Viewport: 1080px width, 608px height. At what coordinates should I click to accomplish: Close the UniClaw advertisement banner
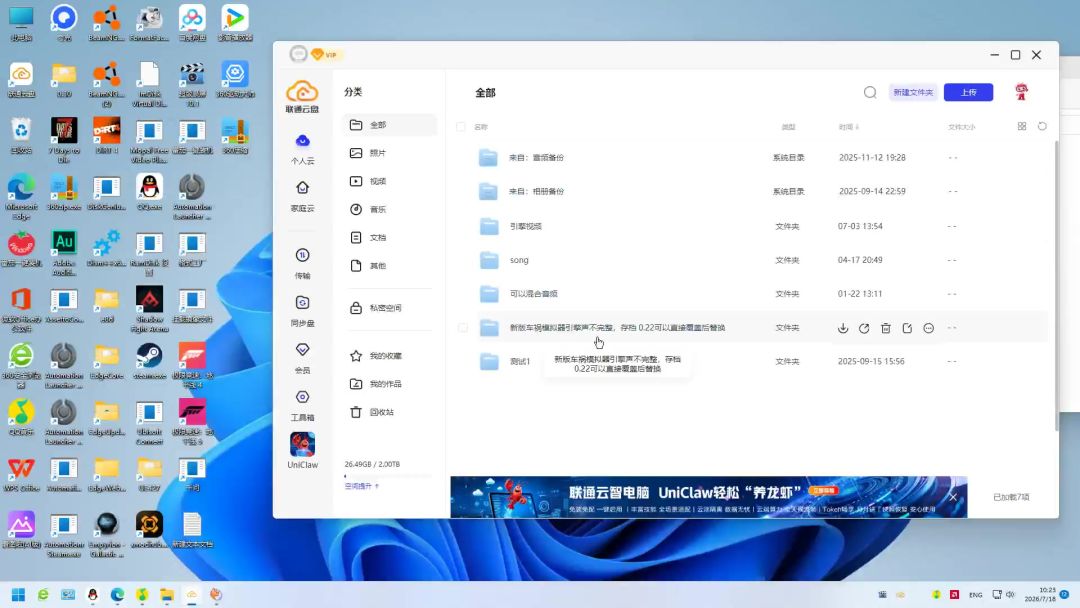point(953,497)
